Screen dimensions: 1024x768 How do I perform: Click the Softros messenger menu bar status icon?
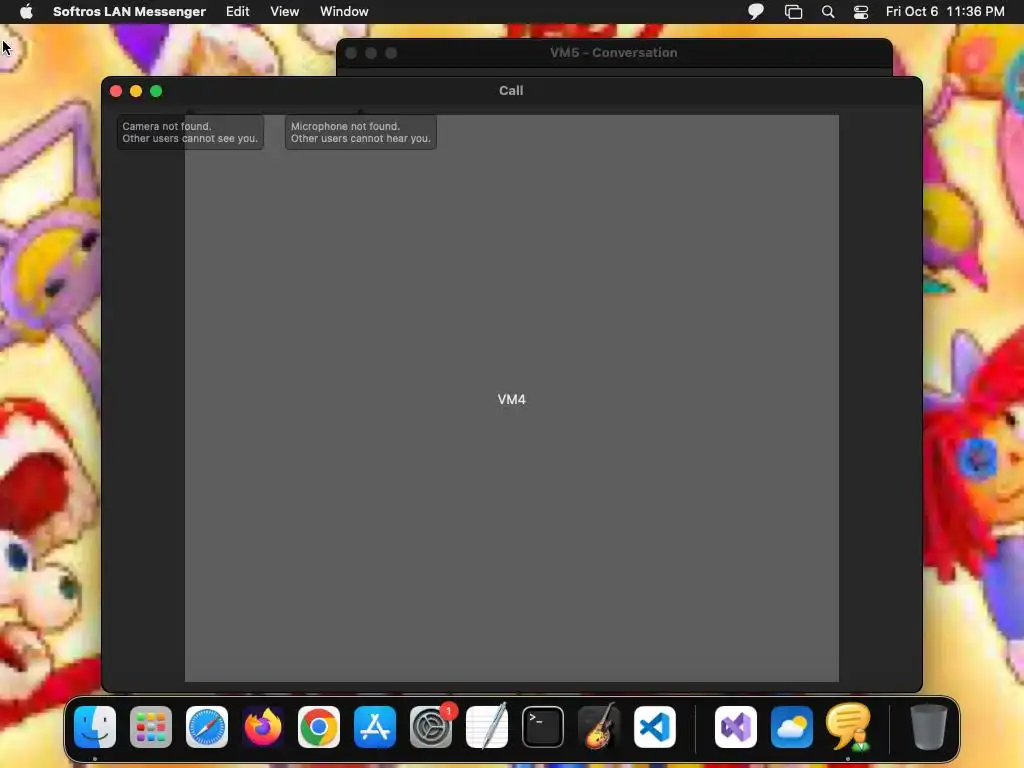click(756, 11)
